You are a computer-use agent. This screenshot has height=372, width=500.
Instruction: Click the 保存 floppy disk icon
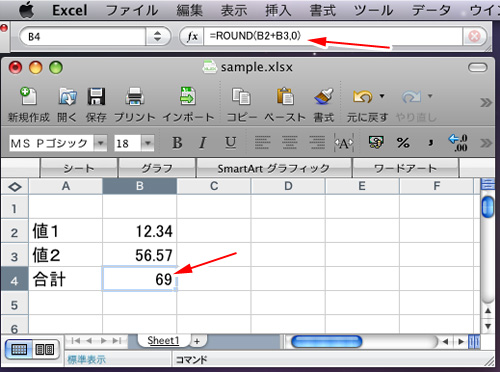(x=96, y=97)
